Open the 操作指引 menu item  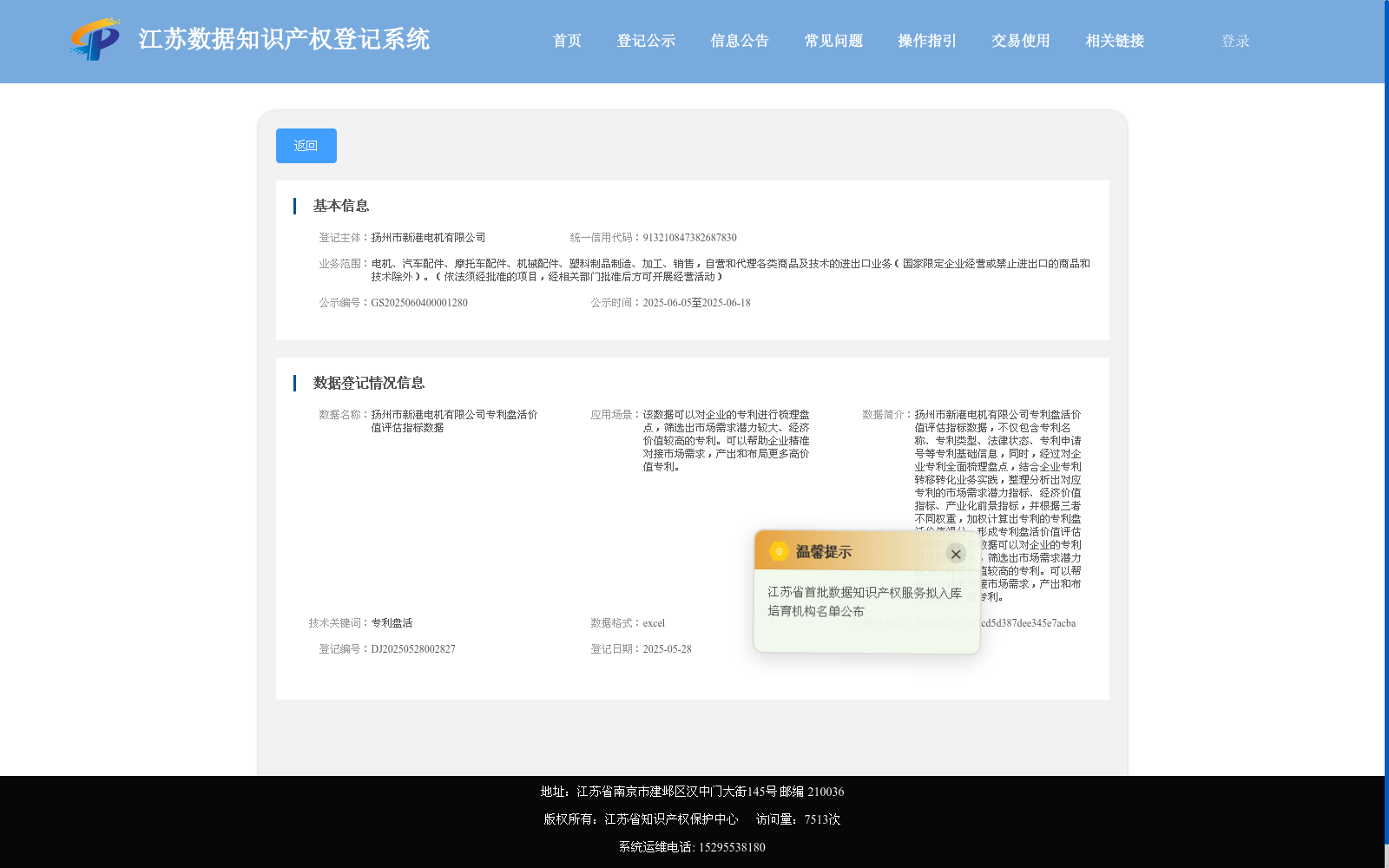click(927, 41)
